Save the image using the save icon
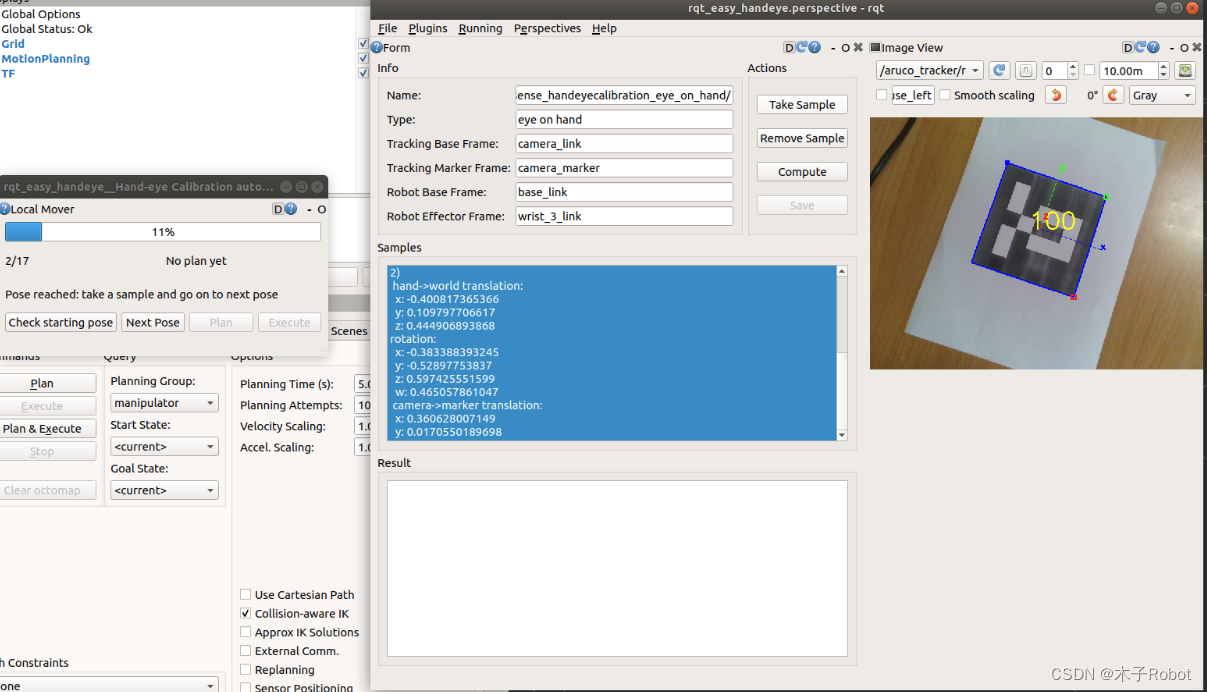Image resolution: width=1207 pixels, height=692 pixels. (x=1185, y=71)
